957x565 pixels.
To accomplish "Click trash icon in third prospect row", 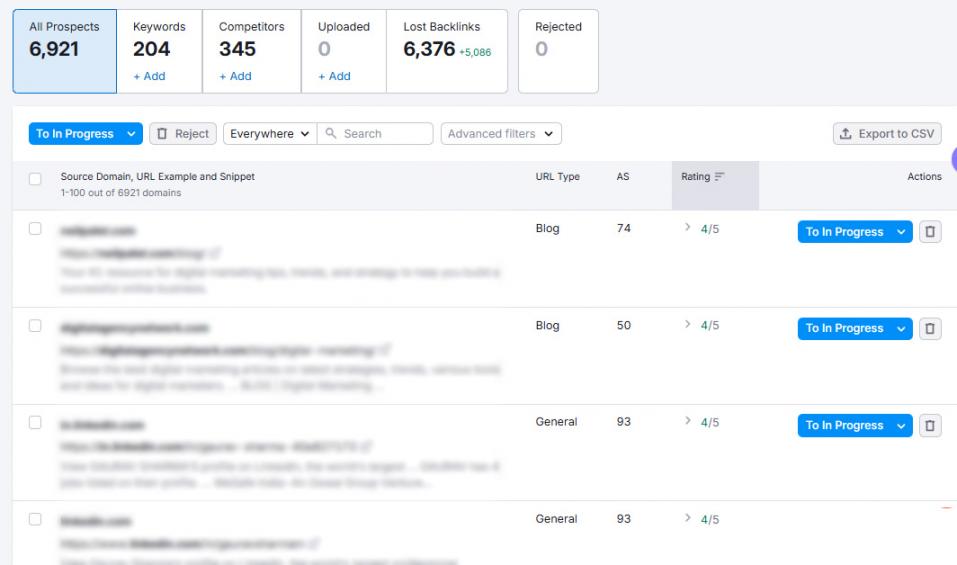I will (930, 426).
